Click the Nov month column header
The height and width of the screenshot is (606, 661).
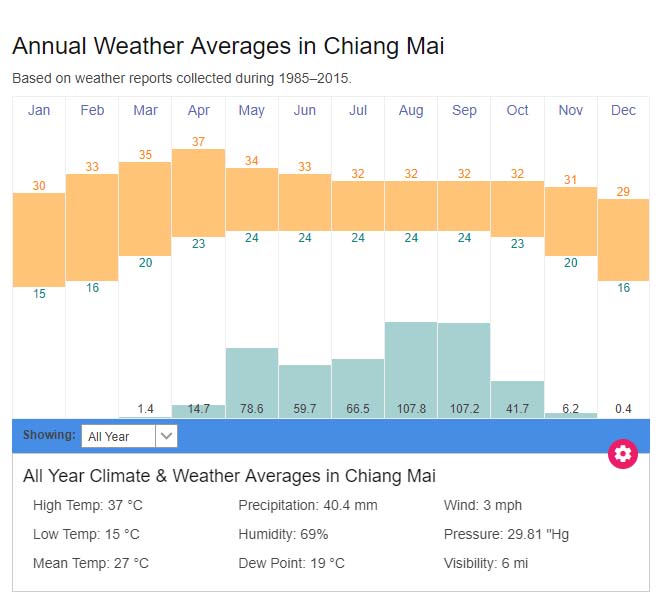[570, 110]
